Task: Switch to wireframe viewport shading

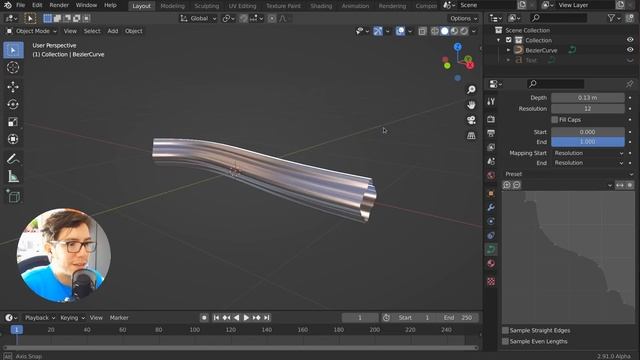Action: [x=435, y=31]
